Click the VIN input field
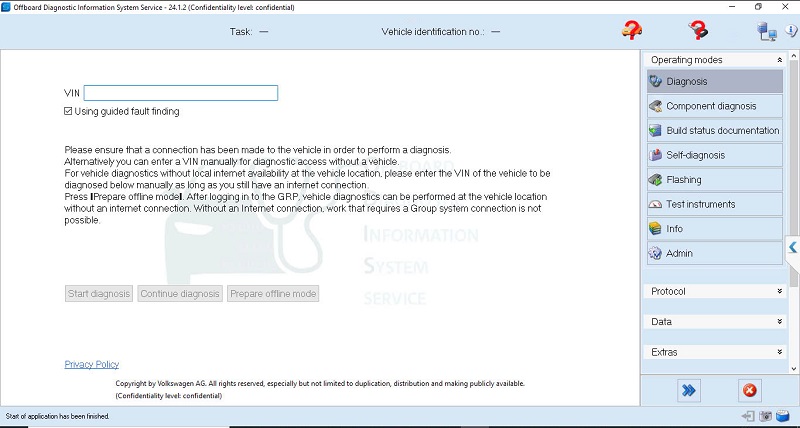800x428 pixels. click(x=180, y=93)
